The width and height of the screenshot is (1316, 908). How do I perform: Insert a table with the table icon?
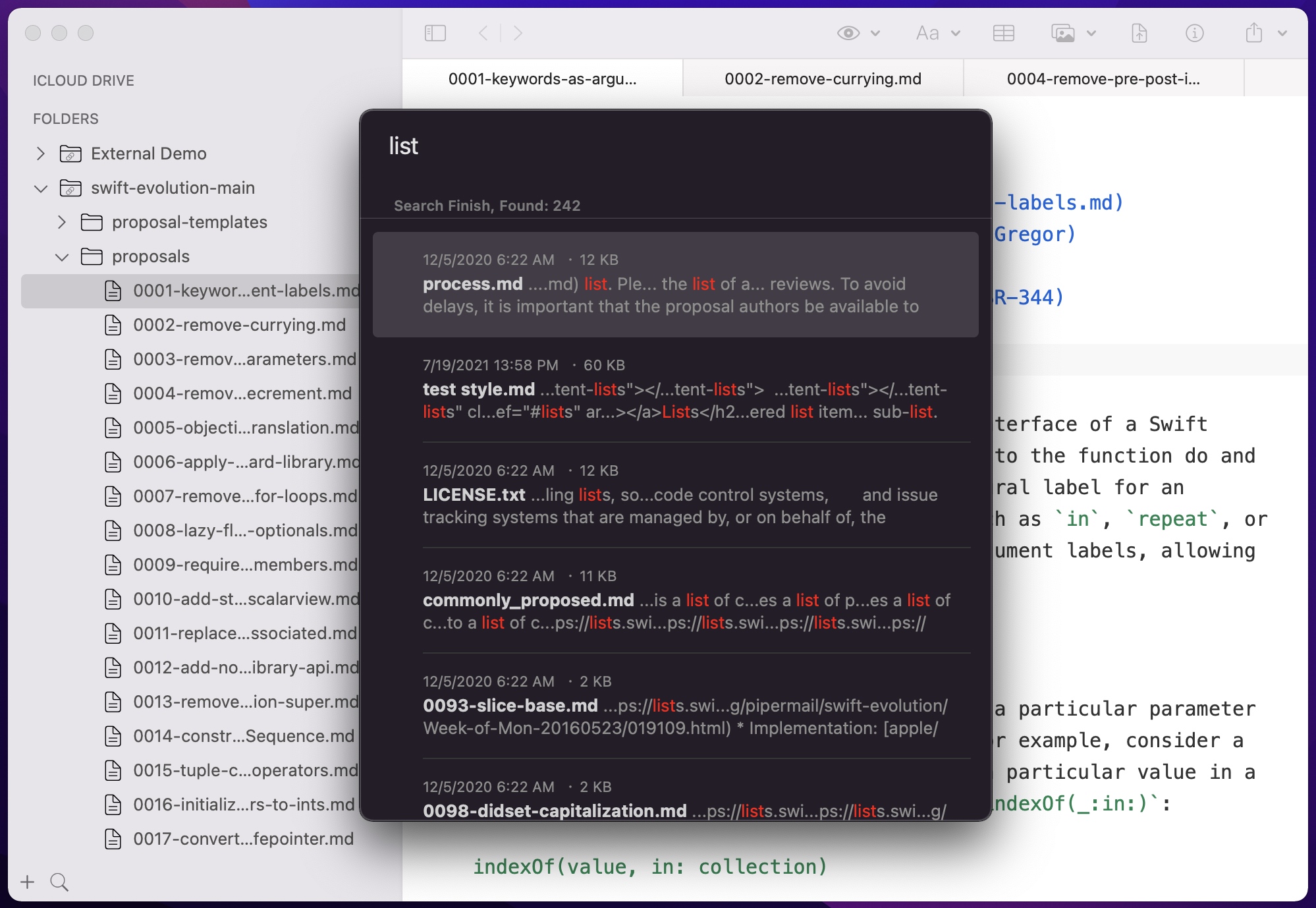point(1003,33)
